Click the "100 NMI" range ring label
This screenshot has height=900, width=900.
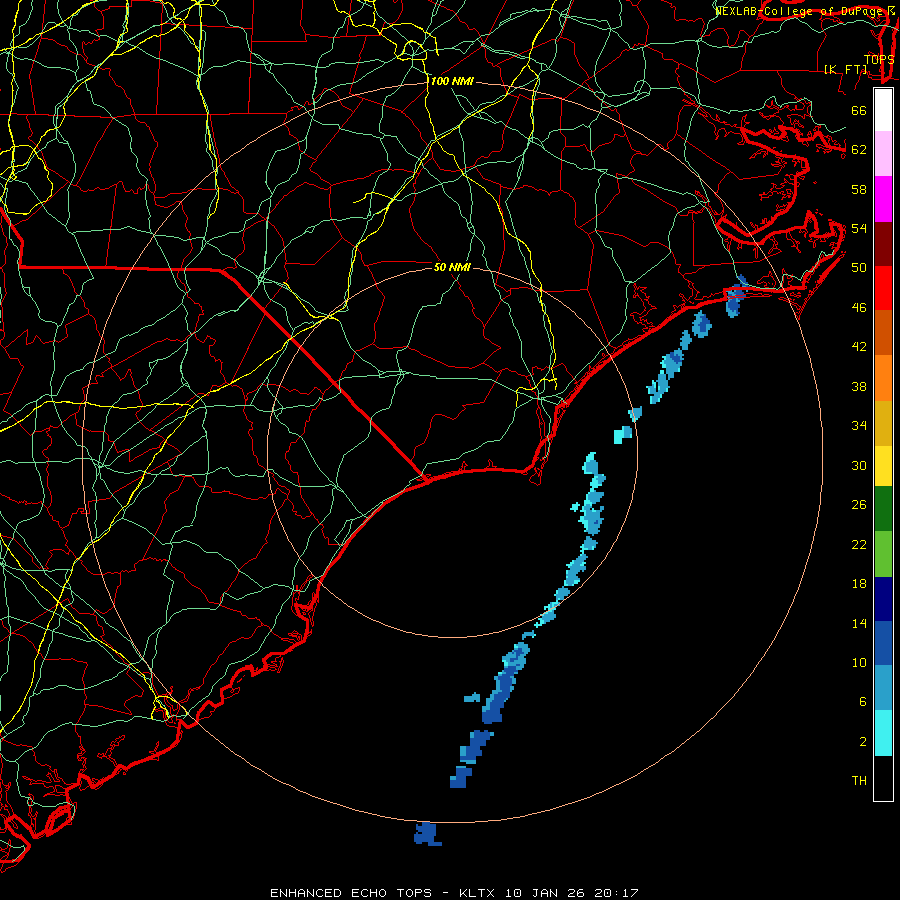click(x=452, y=82)
